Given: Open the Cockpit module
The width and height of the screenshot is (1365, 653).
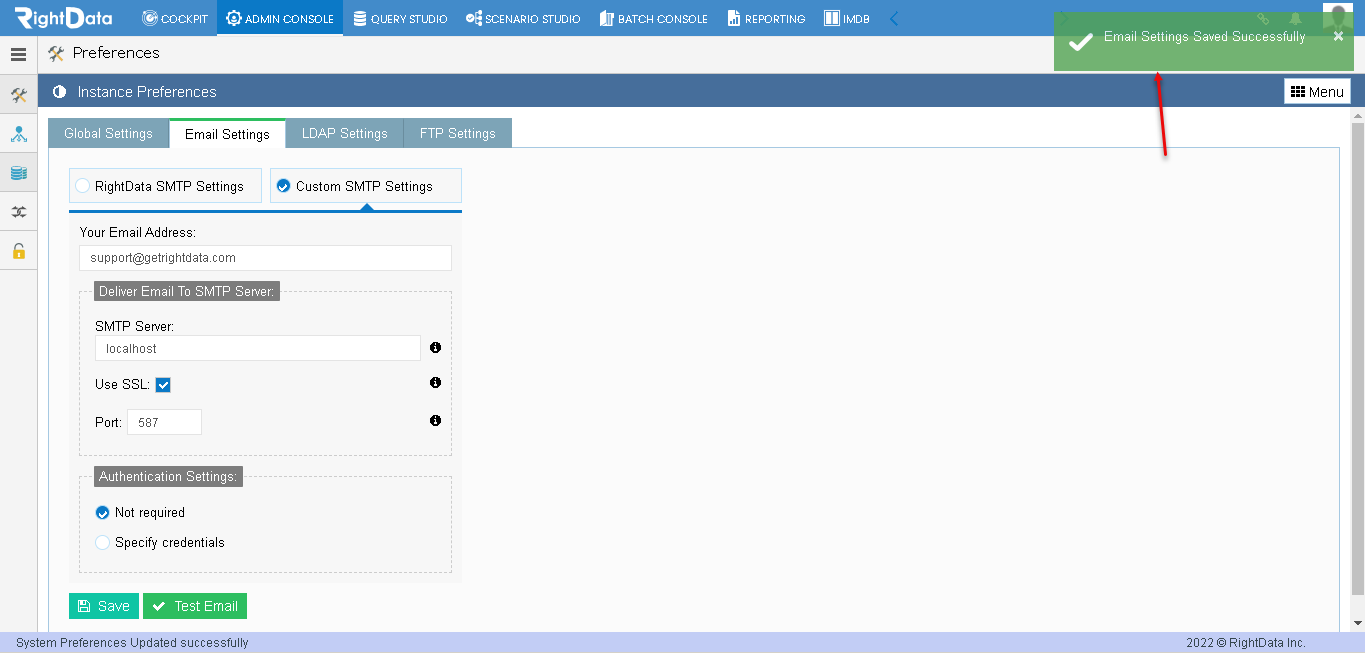Looking at the screenshot, I should [174, 18].
